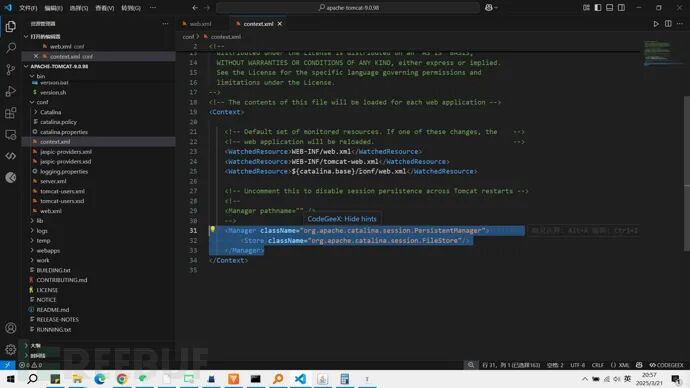Open the Source Control view
Screen dimensions: 690x388
pyautogui.click(x=11, y=69)
